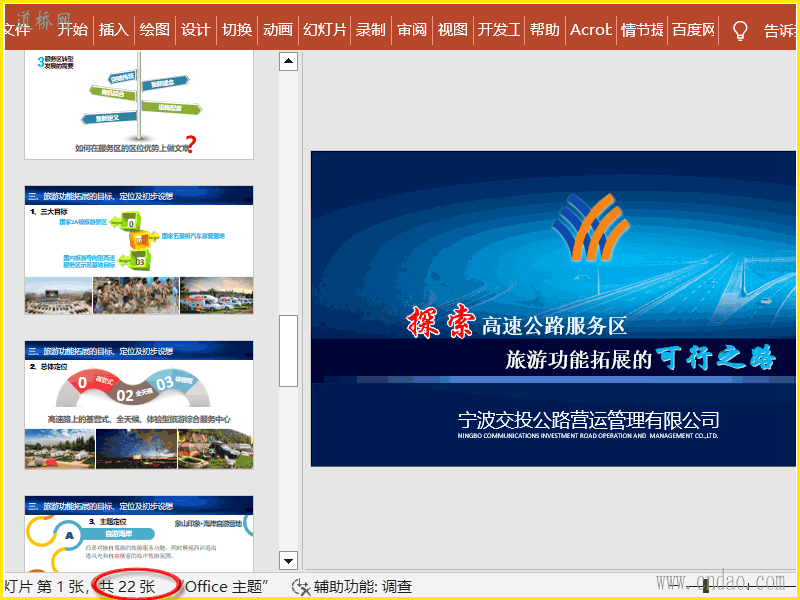Viewport: 800px width, 600px height.
Task: Select the 主题定位 slide thumbnail
Action: 139,534
